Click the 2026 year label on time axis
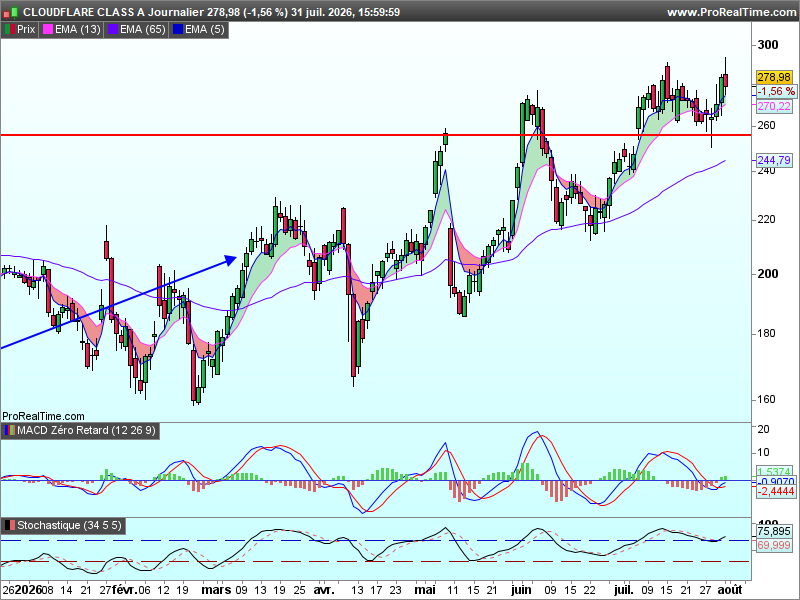This screenshot has width=800, height=600. 28,590
